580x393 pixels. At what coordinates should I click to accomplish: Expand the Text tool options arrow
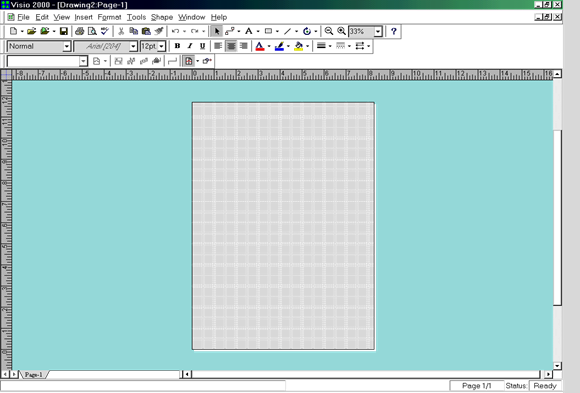(258, 31)
